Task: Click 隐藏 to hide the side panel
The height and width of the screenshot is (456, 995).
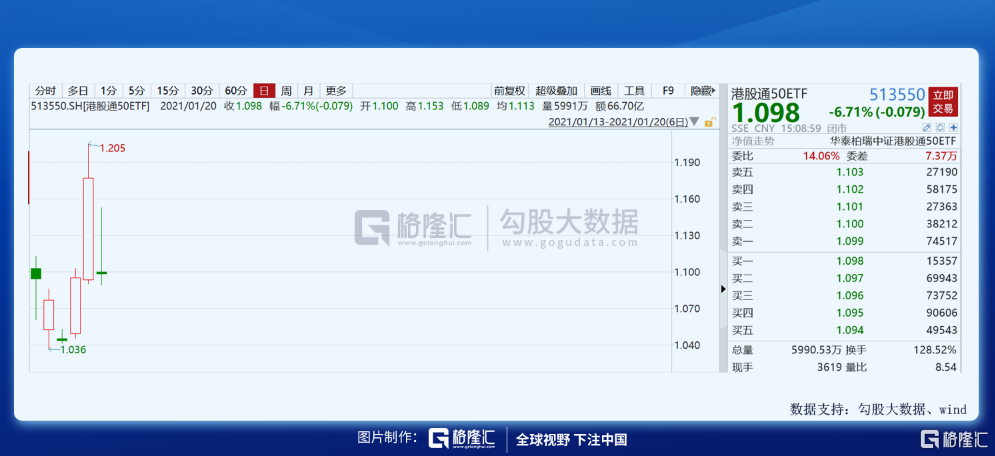Action: [702, 91]
